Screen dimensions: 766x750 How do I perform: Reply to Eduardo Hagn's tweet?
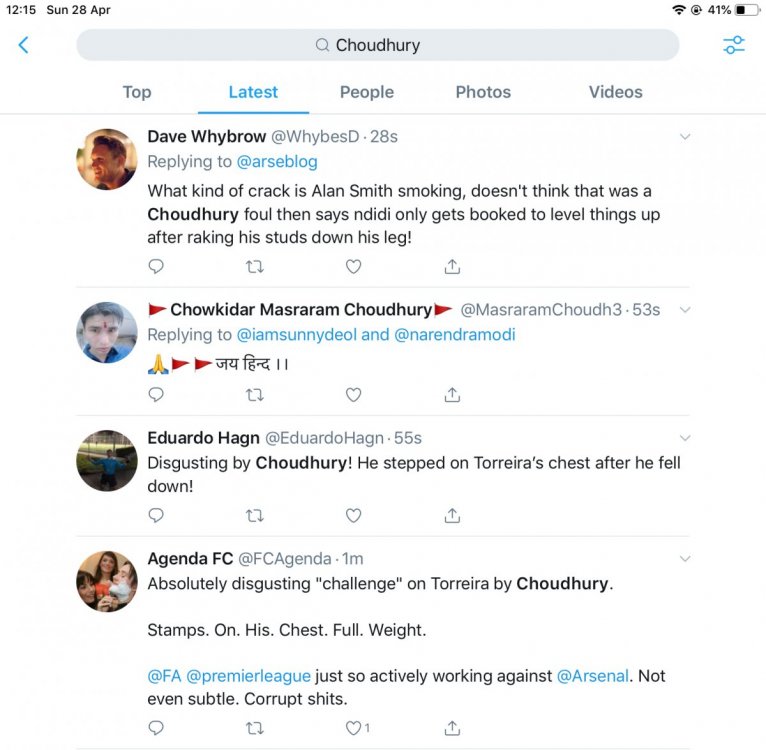coord(156,515)
